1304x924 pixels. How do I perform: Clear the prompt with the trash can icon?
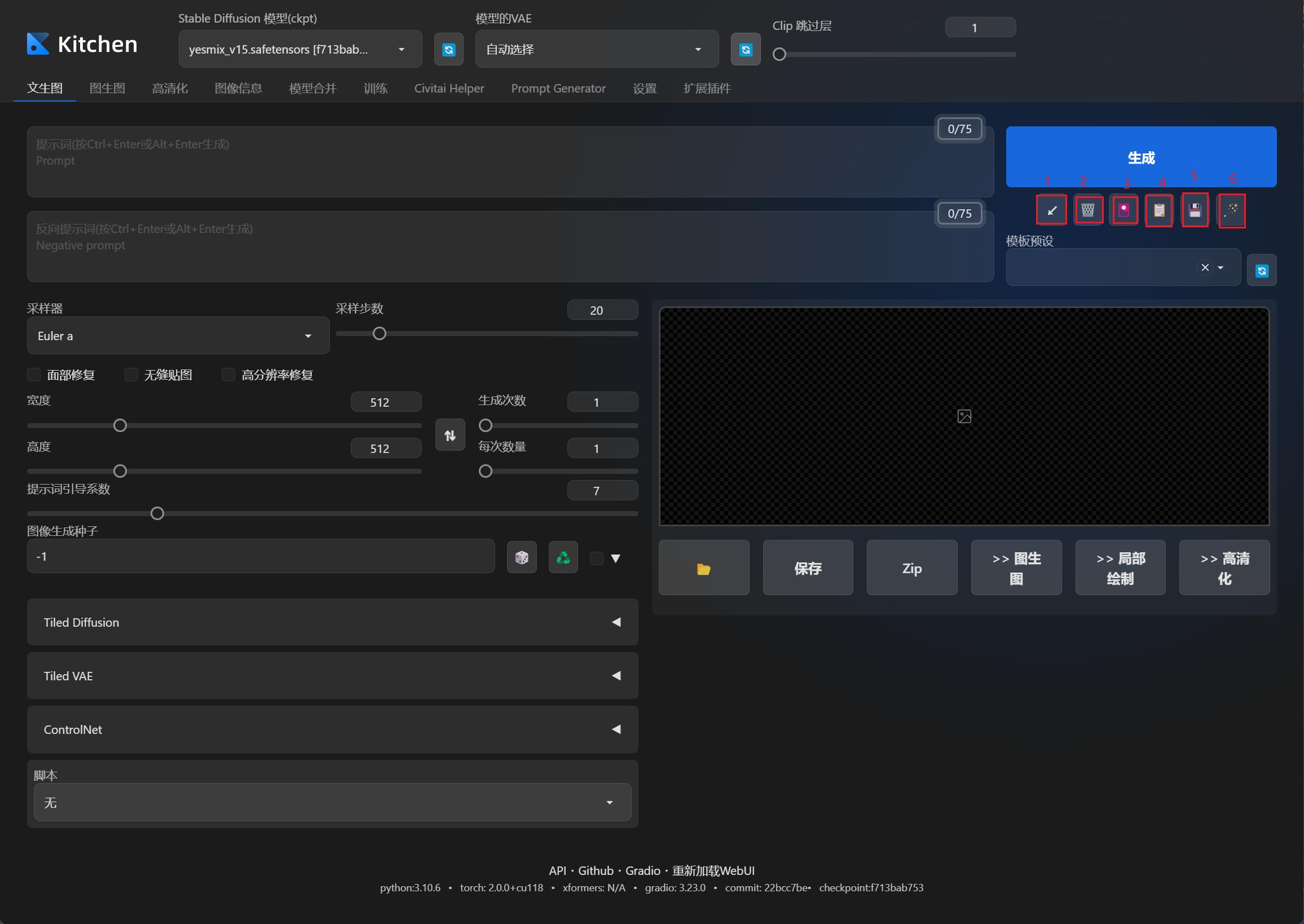pyautogui.click(x=1088, y=210)
